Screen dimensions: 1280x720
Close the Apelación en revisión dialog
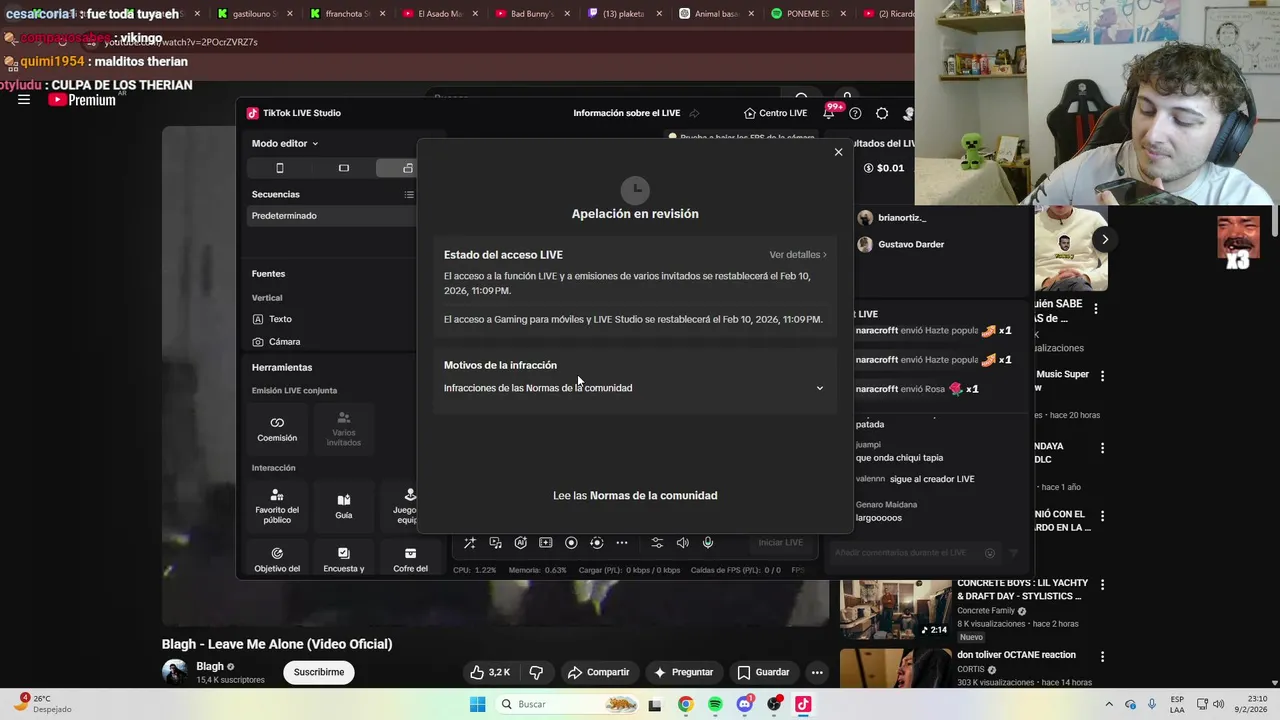click(838, 152)
